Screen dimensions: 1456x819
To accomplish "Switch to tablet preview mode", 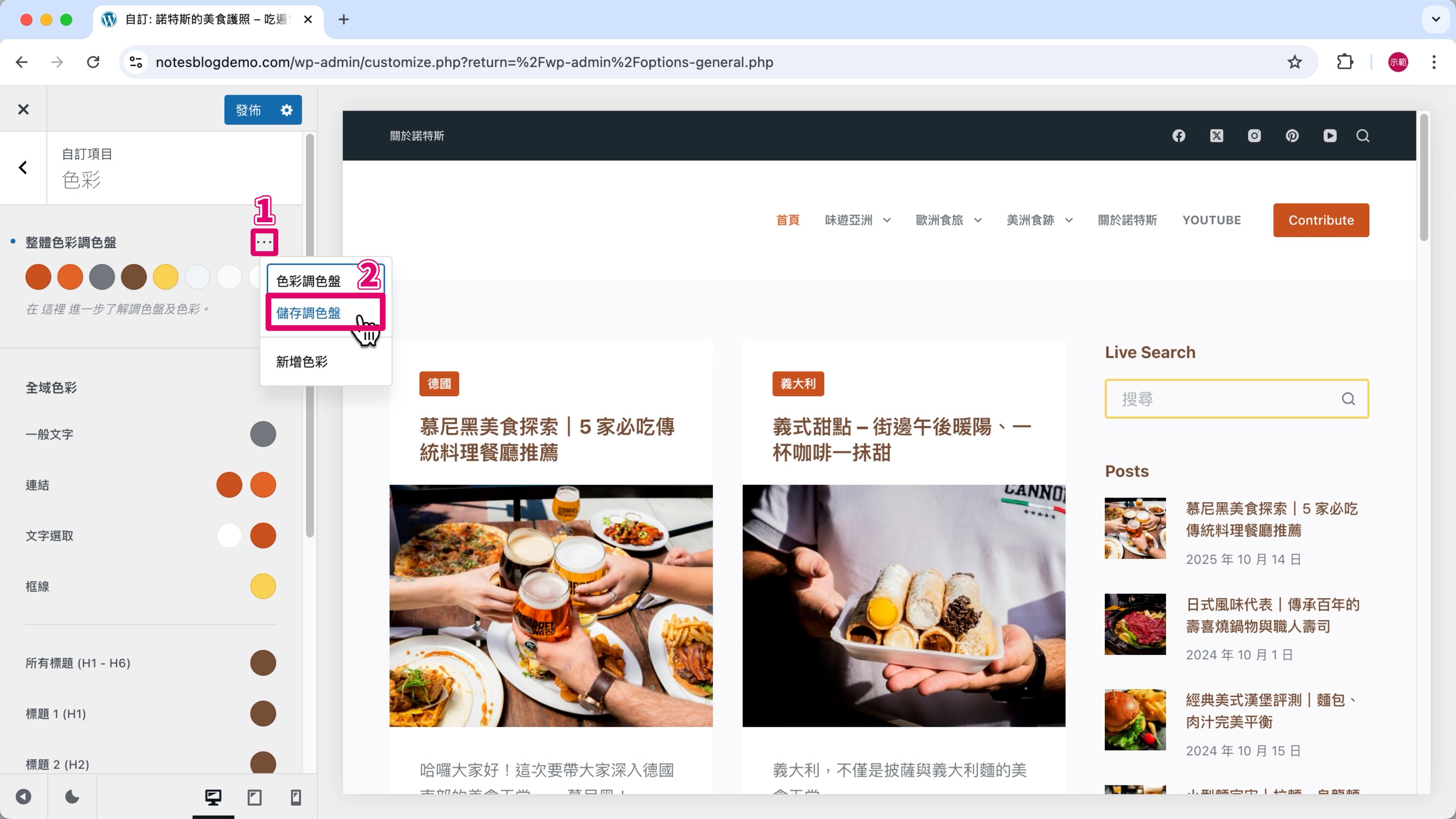I will pyautogui.click(x=254, y=797).
